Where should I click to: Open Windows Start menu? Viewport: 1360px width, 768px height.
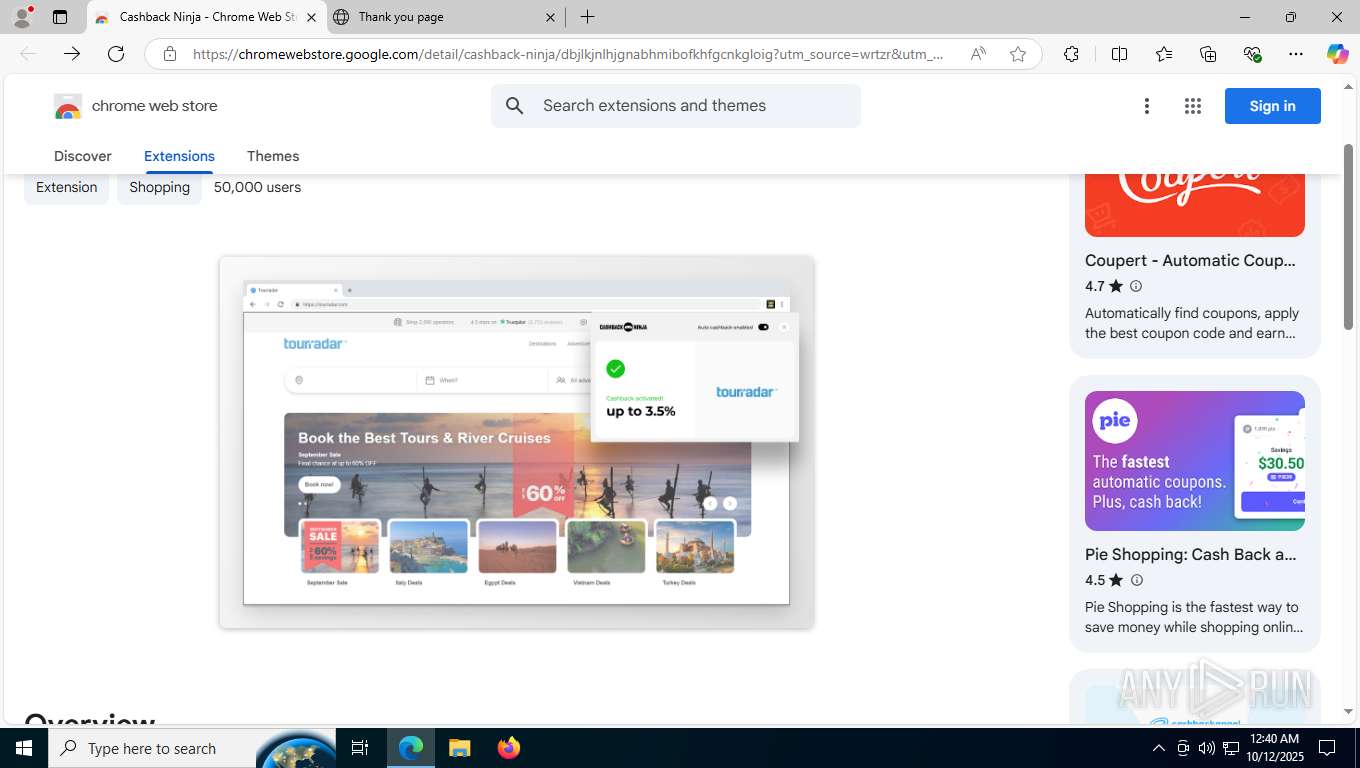[x=24, y=748]
